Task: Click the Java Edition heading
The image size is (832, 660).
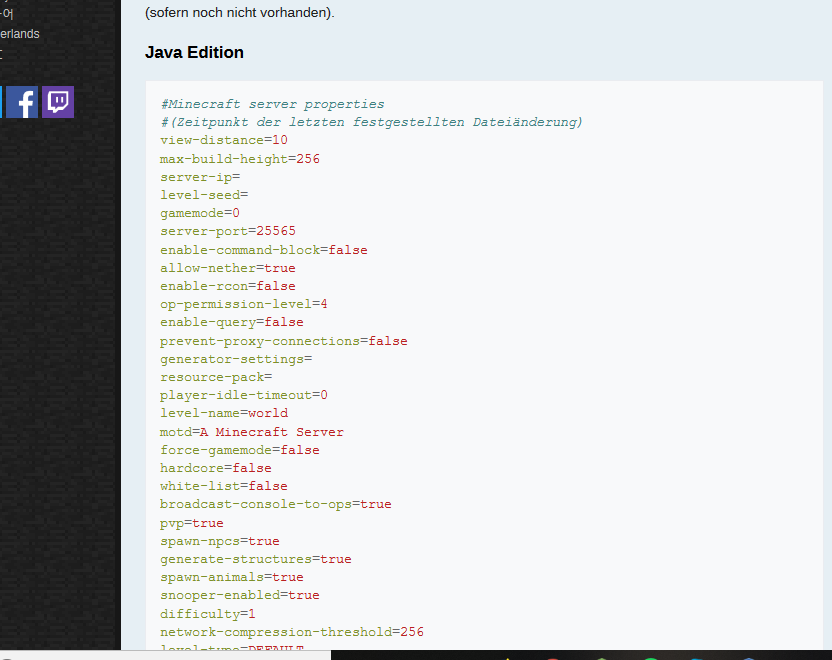Action: coord(194,53)
